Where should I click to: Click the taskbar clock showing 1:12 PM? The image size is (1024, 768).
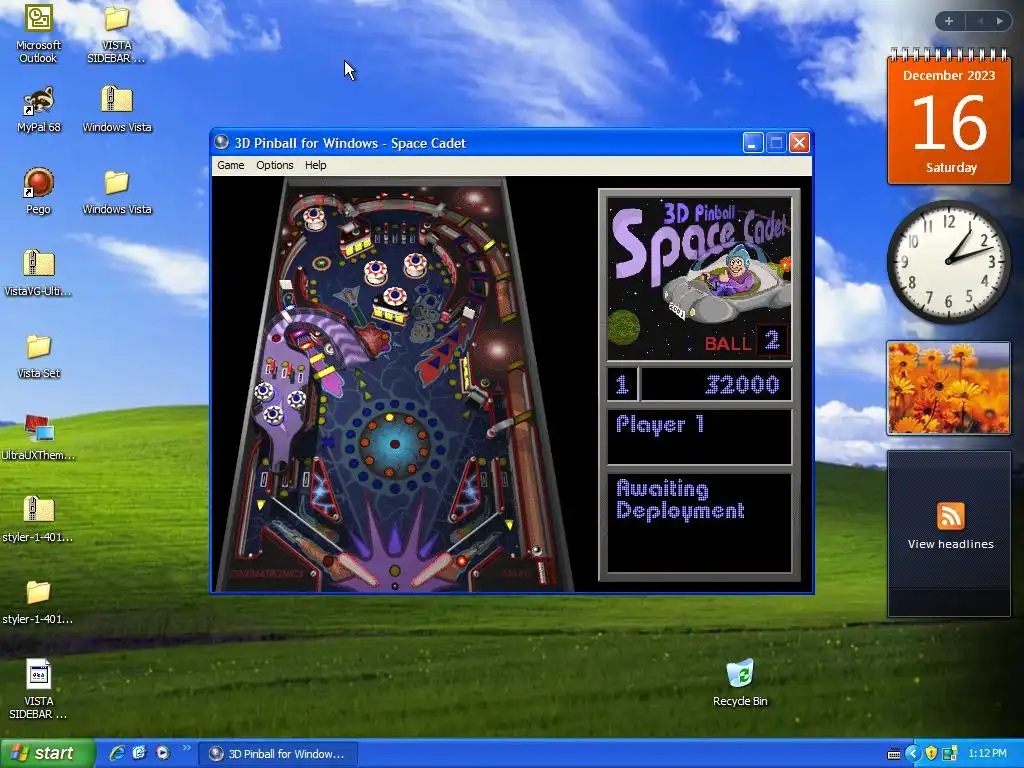click(987, 754)
